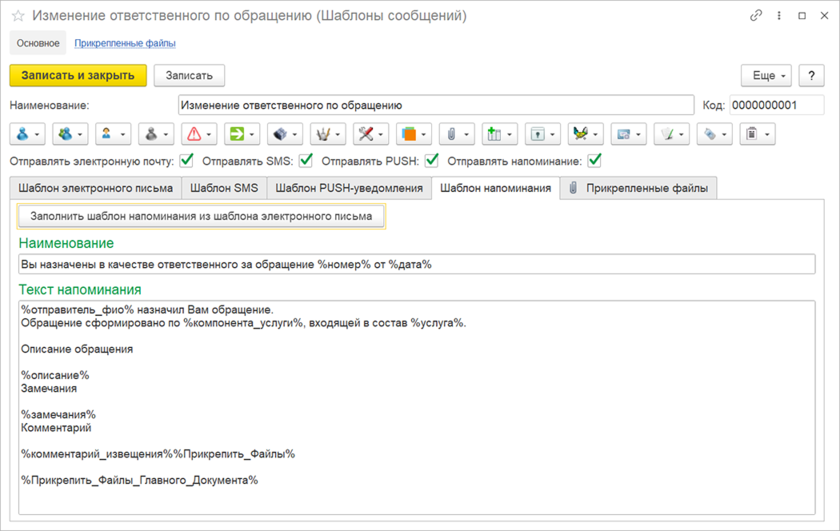
Task: Disable the 'Отправлять напоминание' checkbox
Action: pyautogui.click(x=594, y=160)
